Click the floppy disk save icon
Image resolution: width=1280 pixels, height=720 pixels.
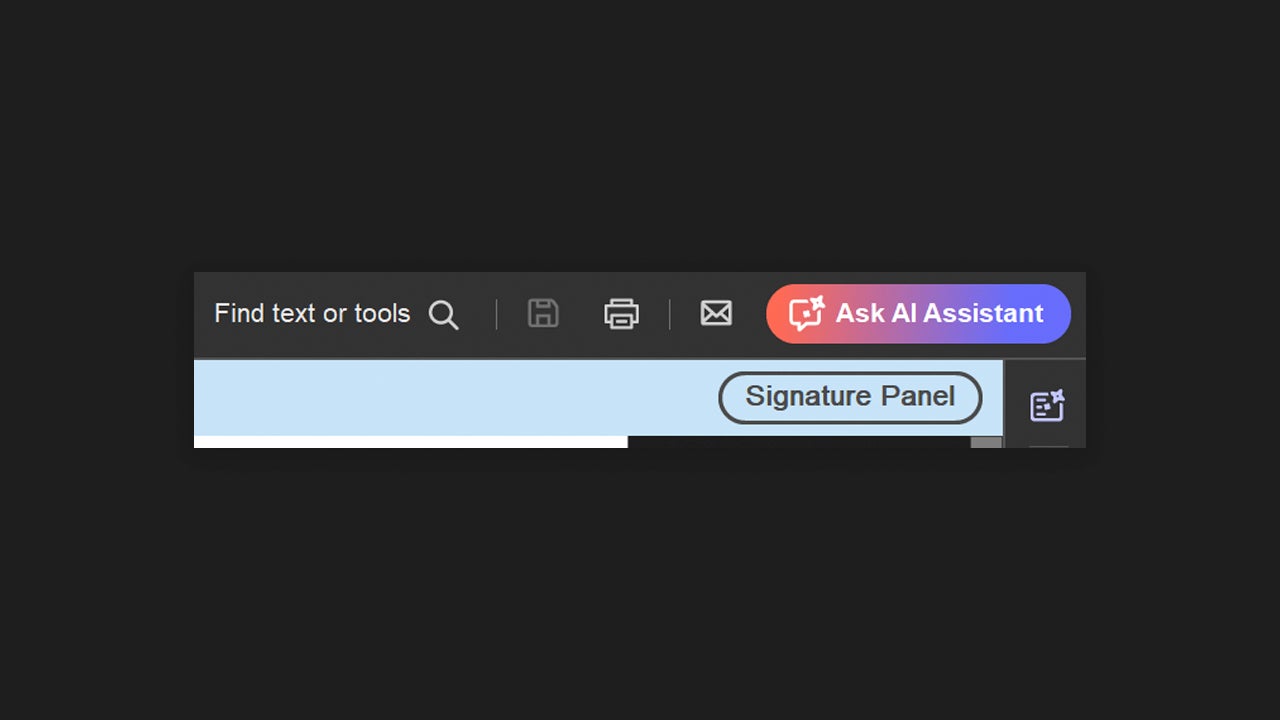543,313
